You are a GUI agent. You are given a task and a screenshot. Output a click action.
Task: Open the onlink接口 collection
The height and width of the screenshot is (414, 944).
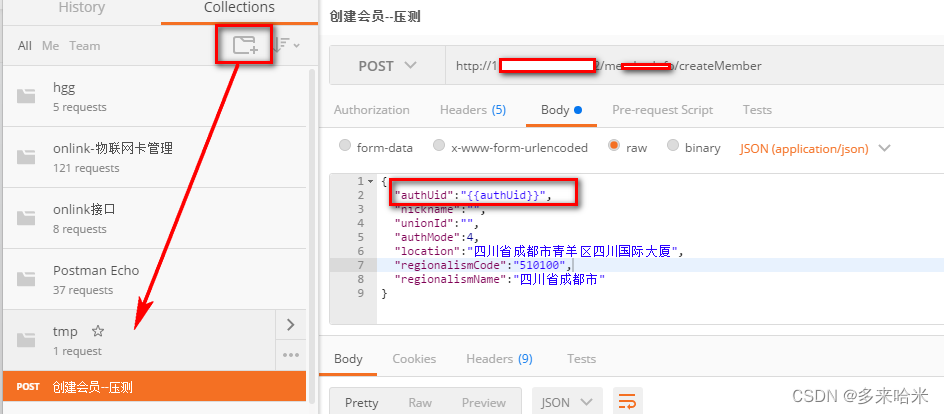click(155, 218)
